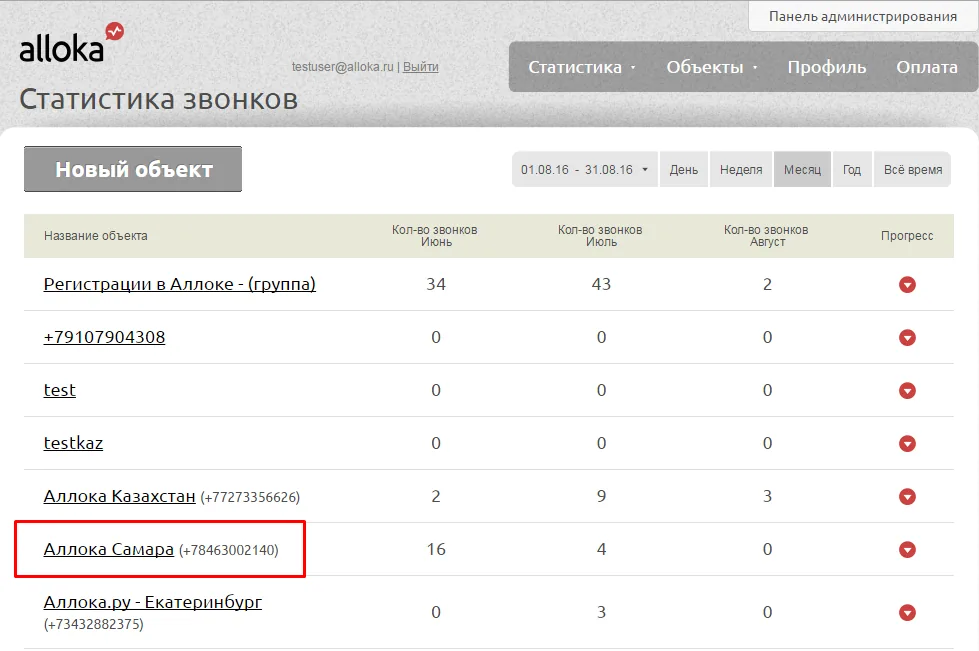Expand the Объекты menu
979x651 pixels.
click(712, 67)
